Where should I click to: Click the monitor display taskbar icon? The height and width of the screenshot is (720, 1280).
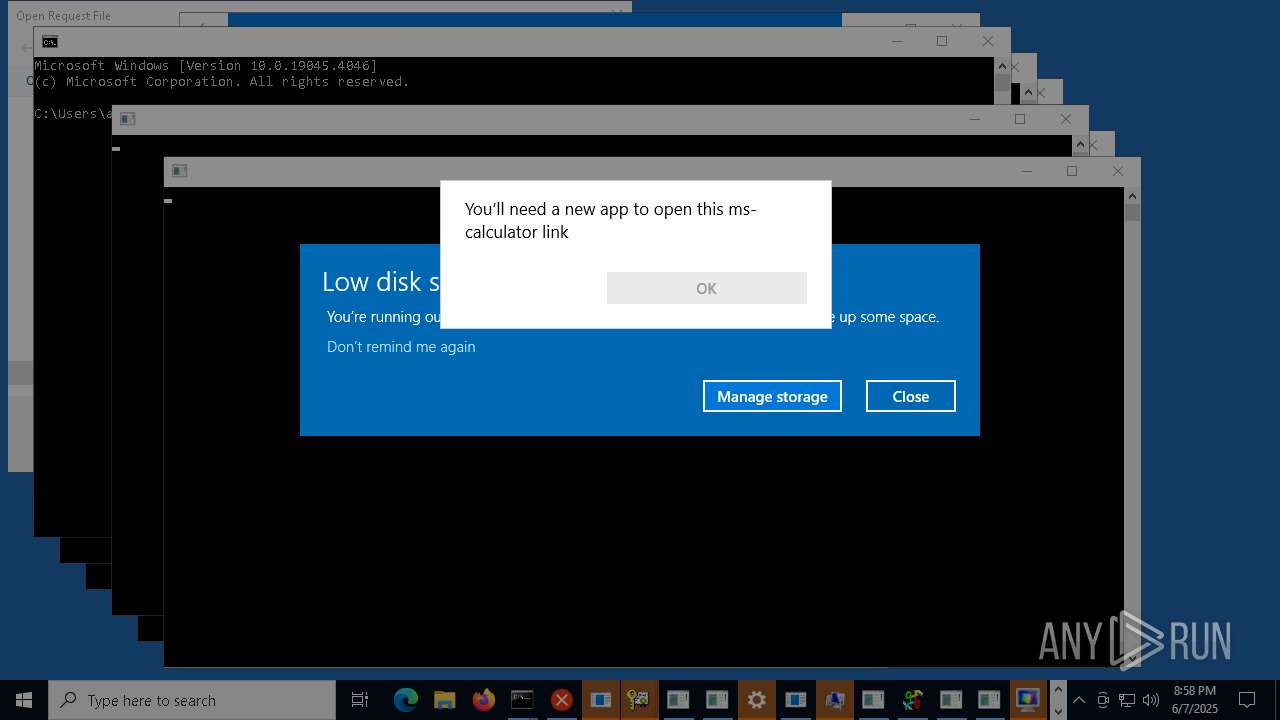[1027, 700]
